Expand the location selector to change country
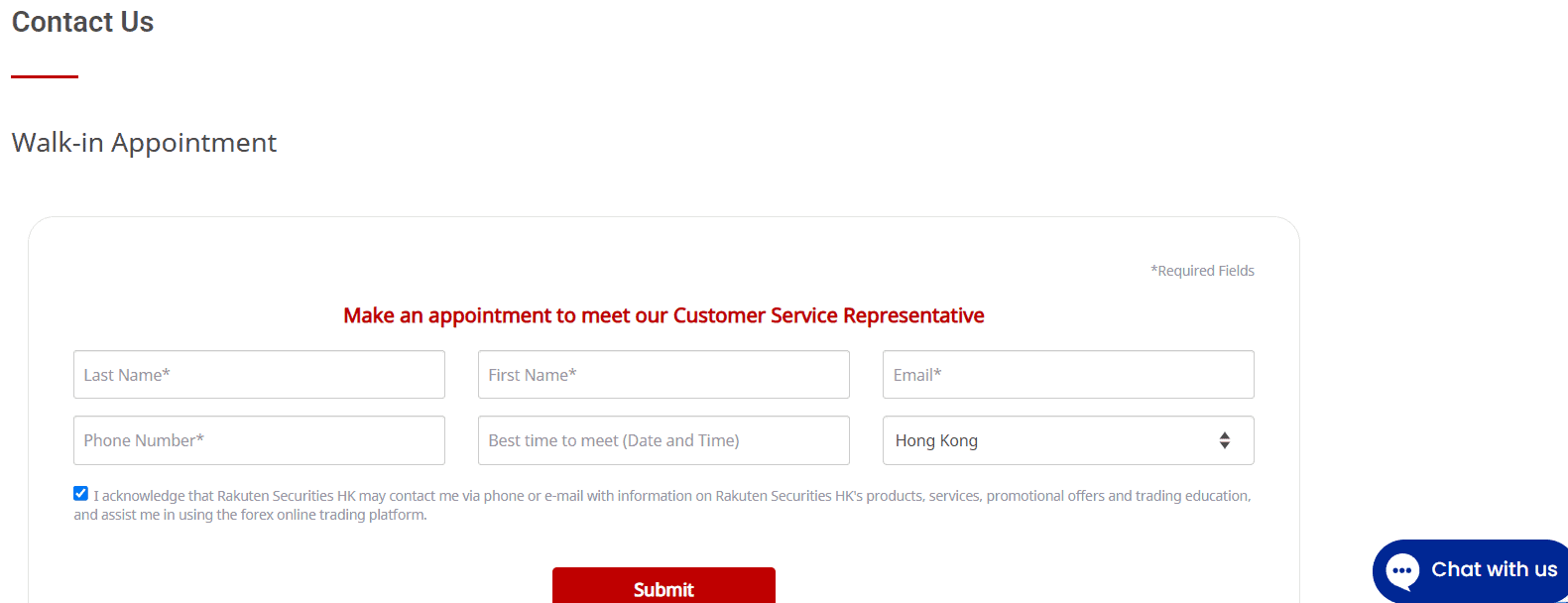The image size is (1568, 603). pos(1067,439)
